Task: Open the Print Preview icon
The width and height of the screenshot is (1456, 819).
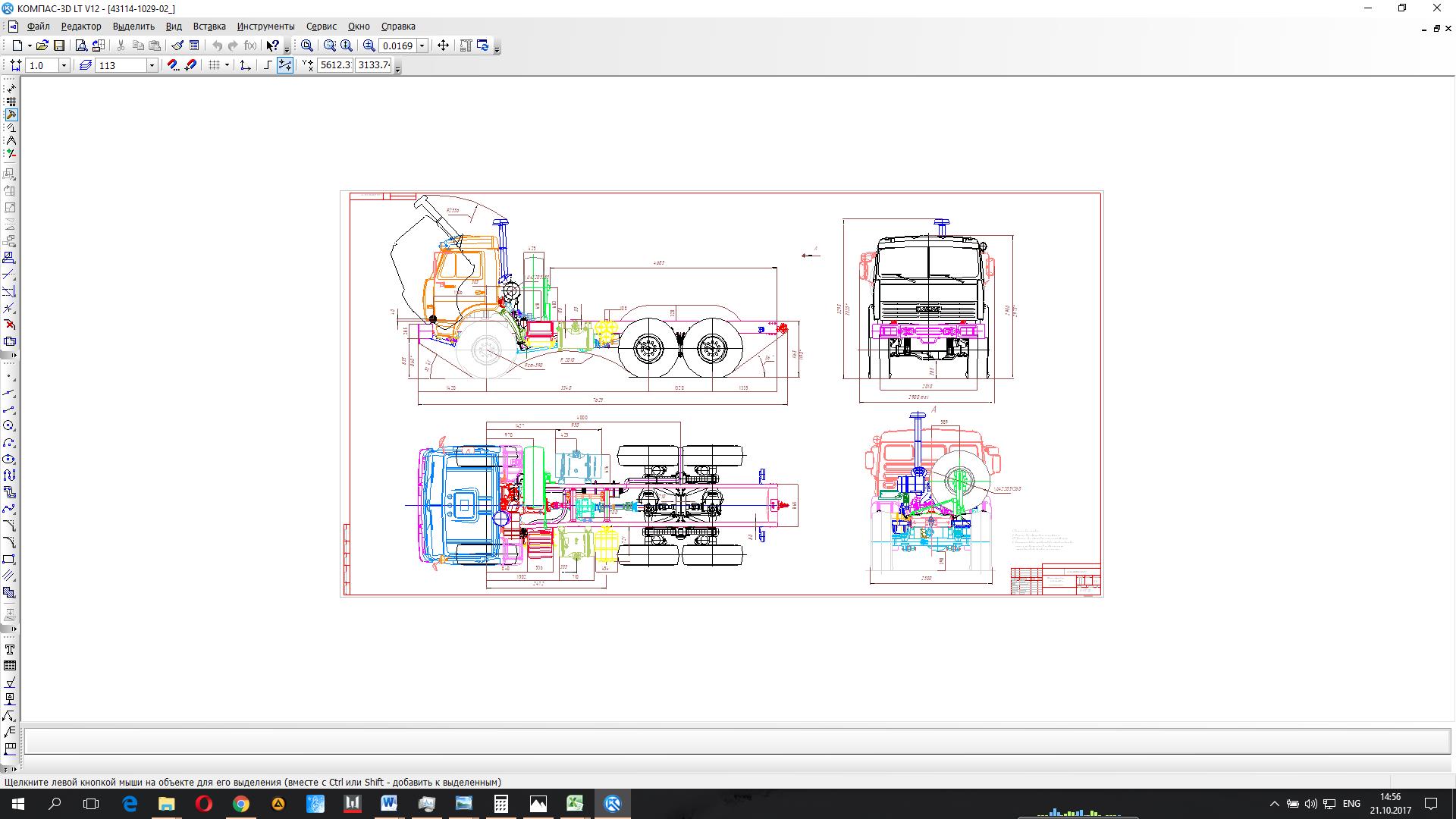Action: [81, 45]
